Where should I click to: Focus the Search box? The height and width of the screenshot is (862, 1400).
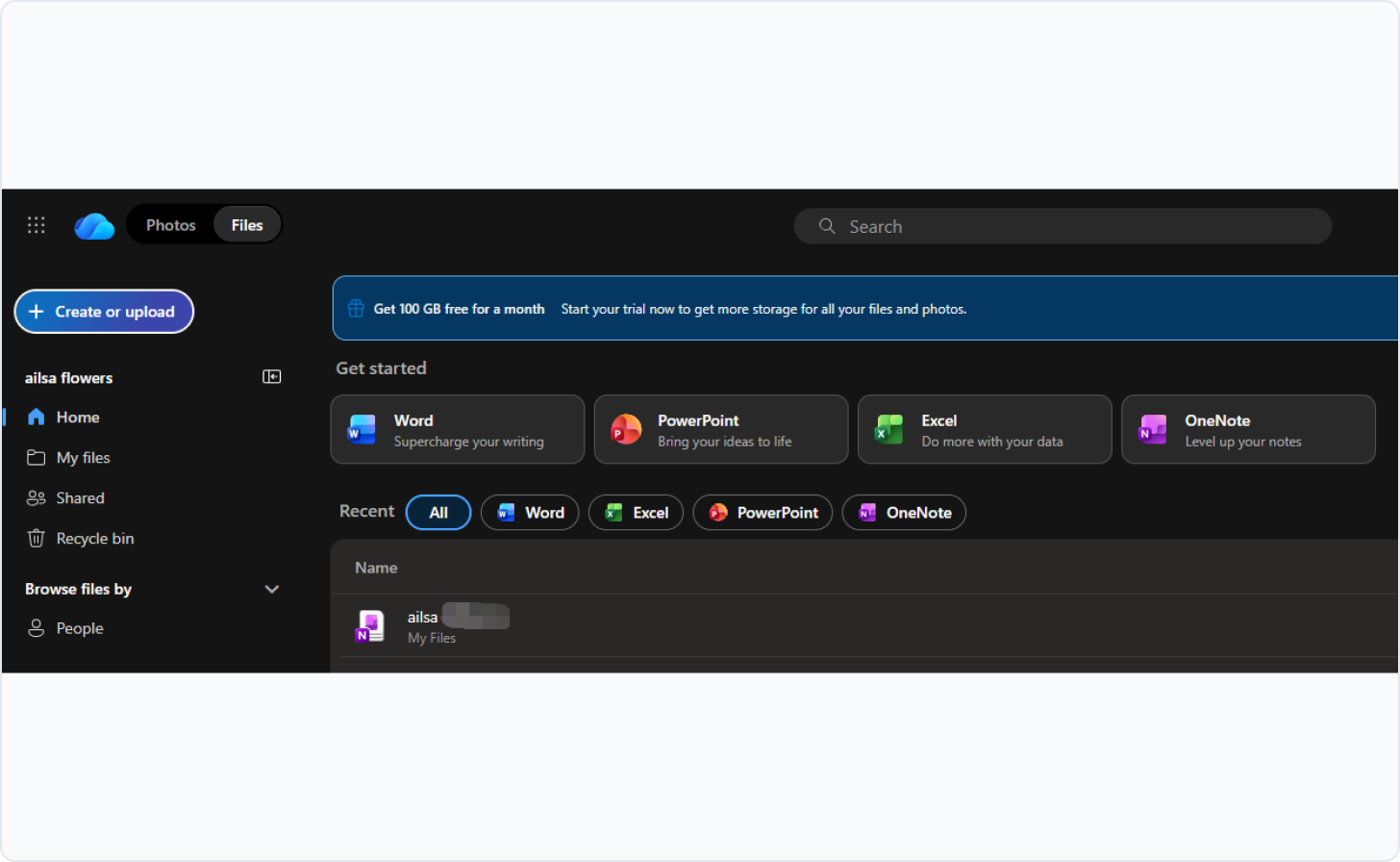1062,226
